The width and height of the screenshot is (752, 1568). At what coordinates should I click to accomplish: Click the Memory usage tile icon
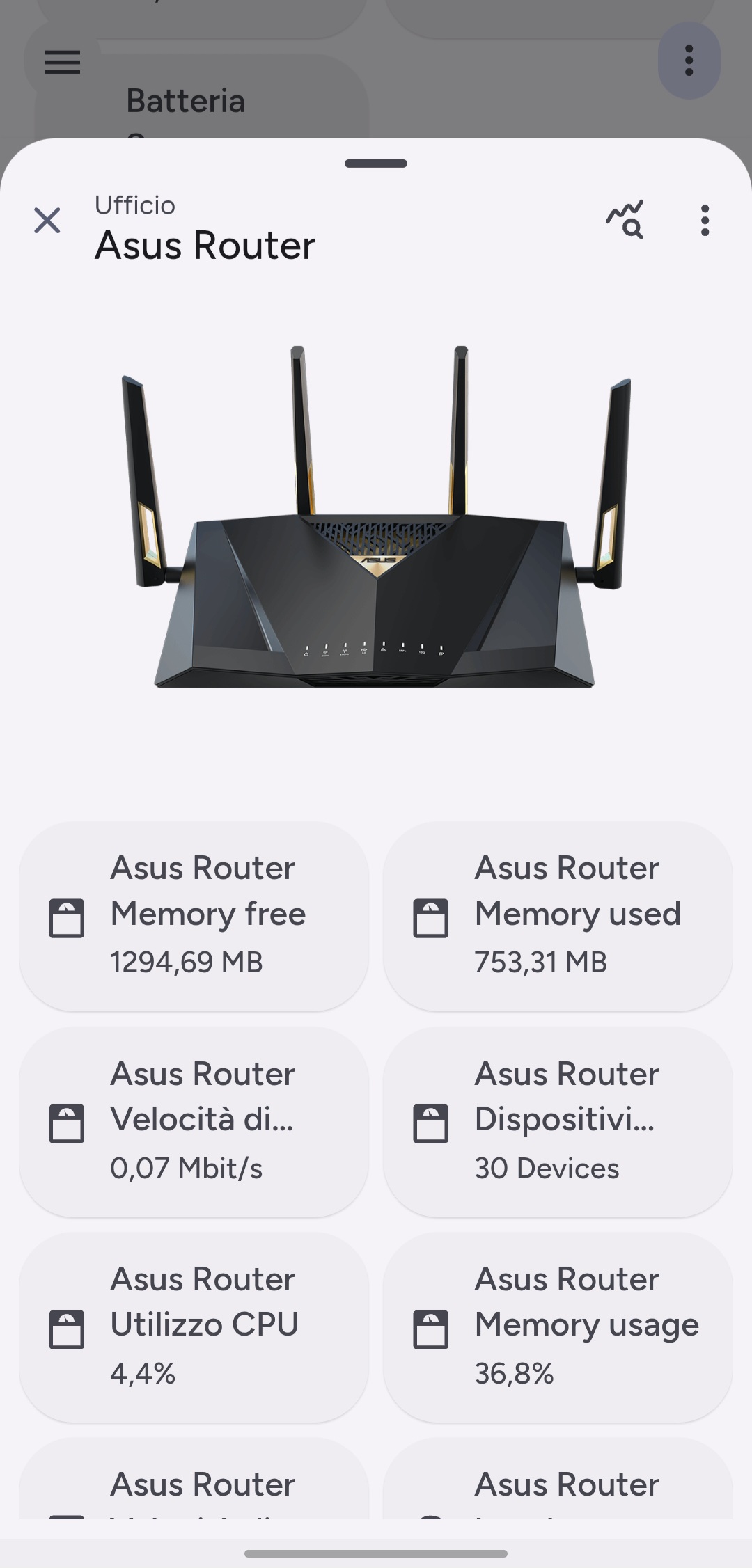click(x=431, y=1329)
